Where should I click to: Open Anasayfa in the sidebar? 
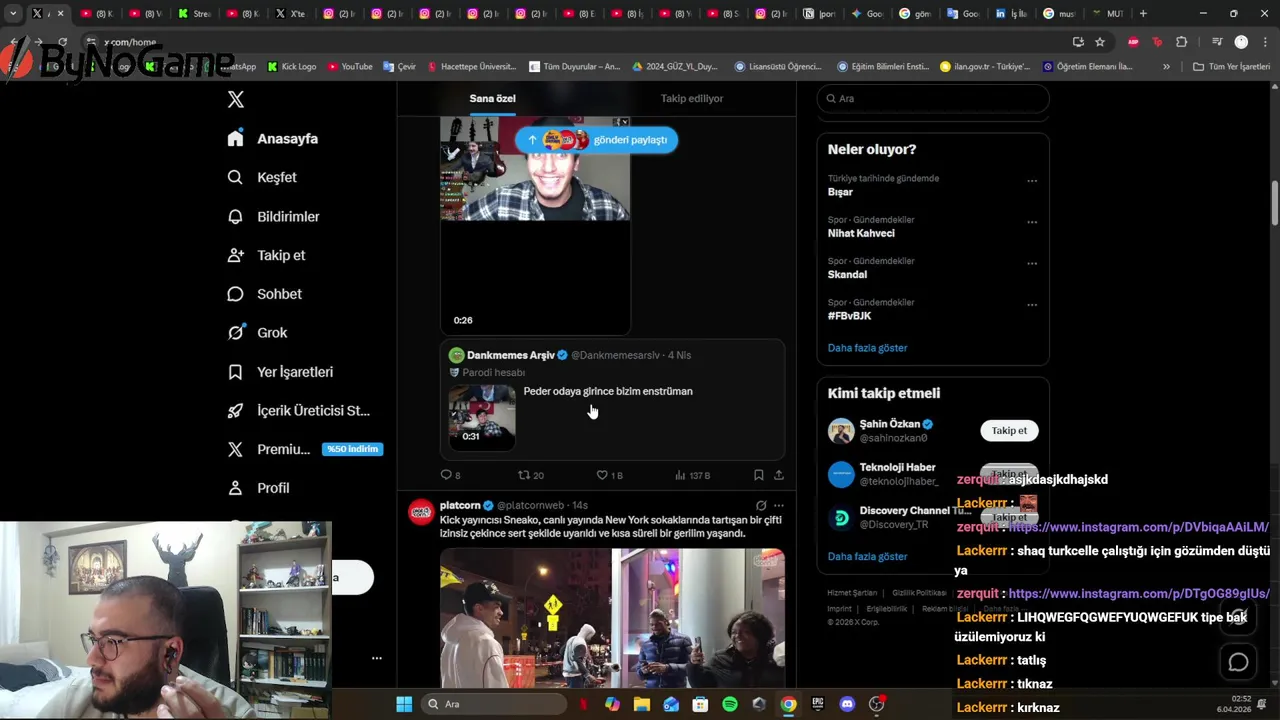click(x=273, y=138)
